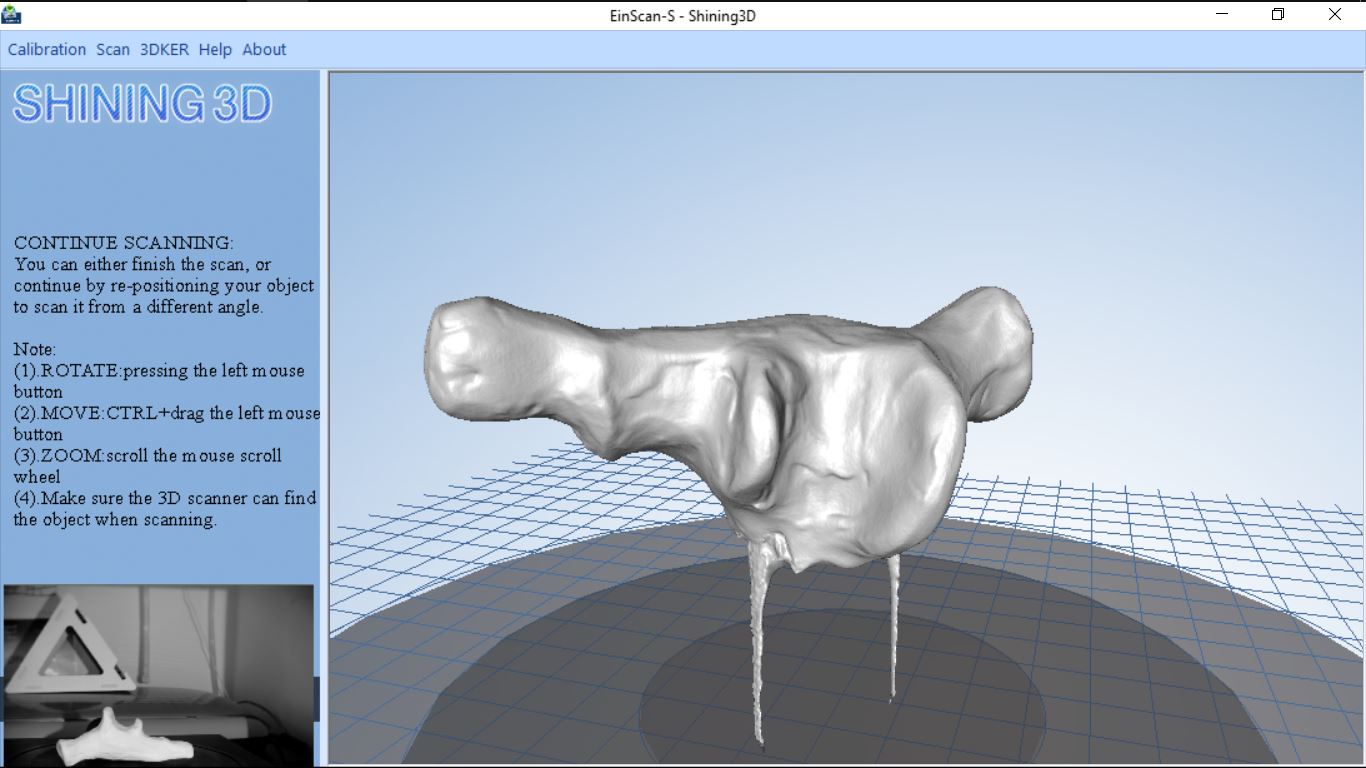Click the "(4).Make sure the 3D scanner" note
Image resolution: width=1366 pixels, height=768 pixels.
pos(165,508)
